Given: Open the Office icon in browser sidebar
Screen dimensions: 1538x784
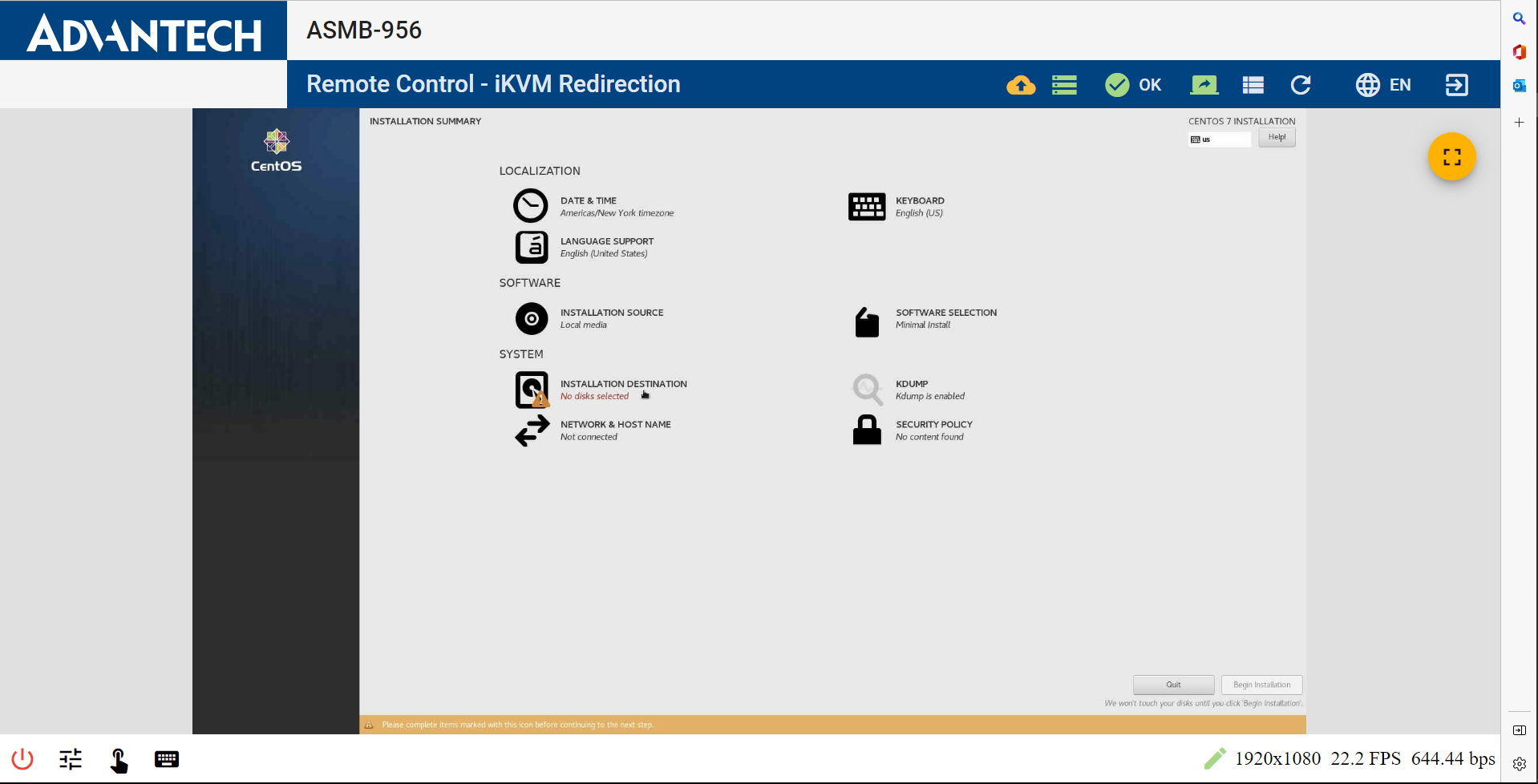Looking at the screenshot, I should (x=1519, y=52).
